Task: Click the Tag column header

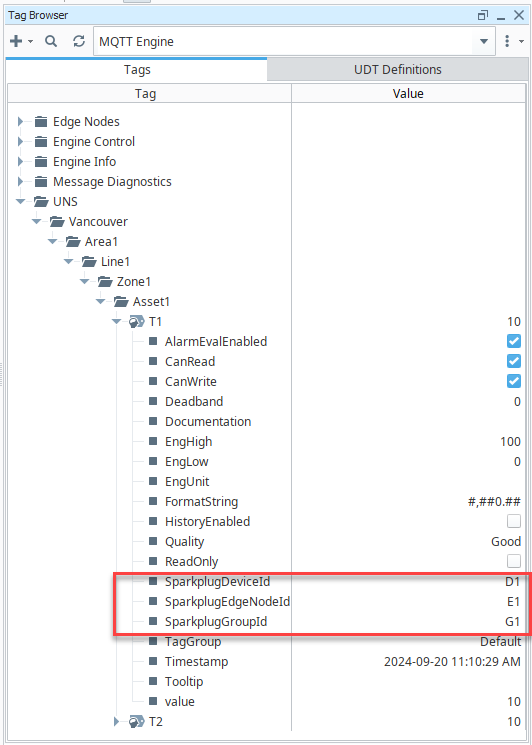Action: coord(145,93)
